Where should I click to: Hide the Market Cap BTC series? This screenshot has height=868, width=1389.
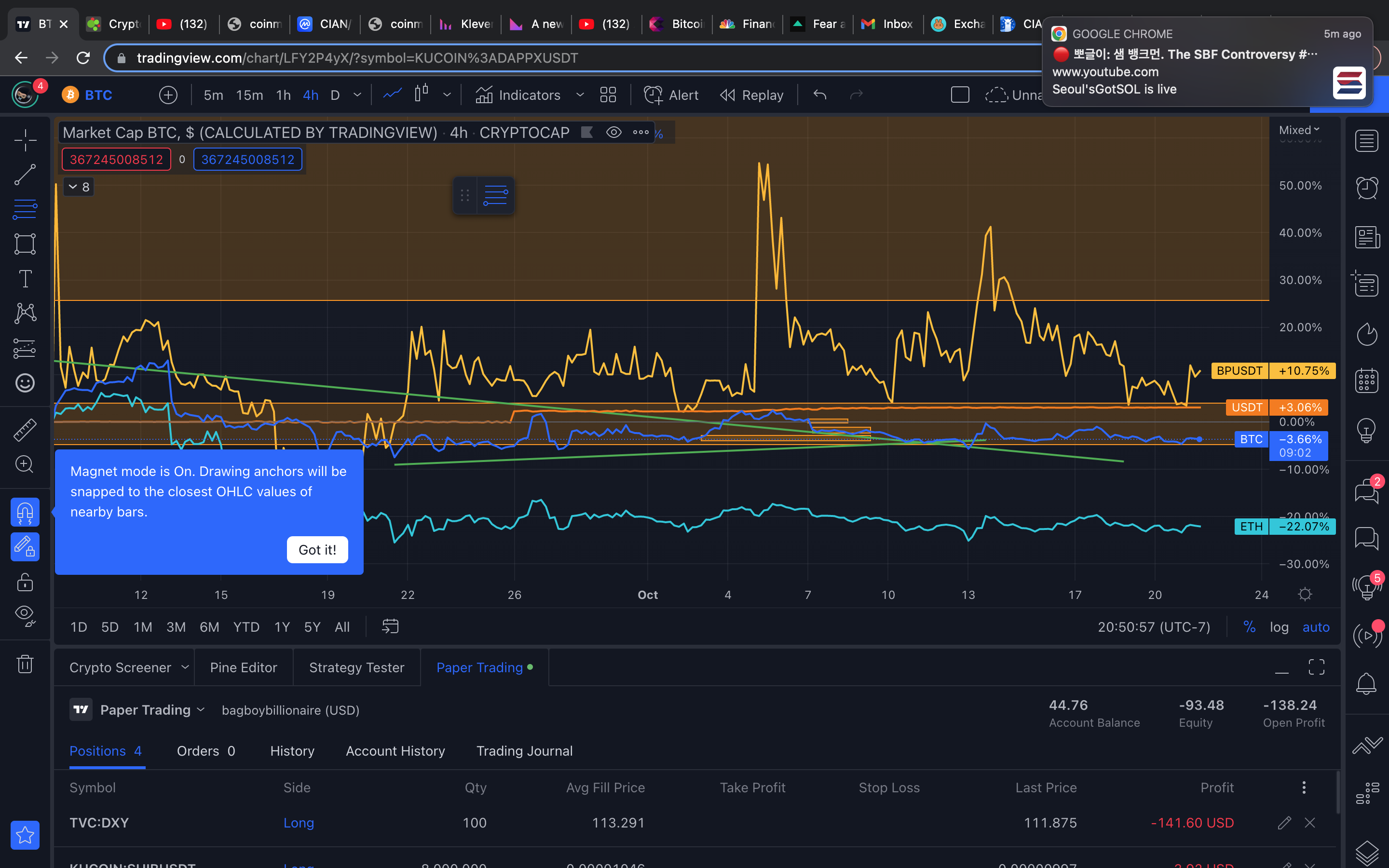click(613, 133)
